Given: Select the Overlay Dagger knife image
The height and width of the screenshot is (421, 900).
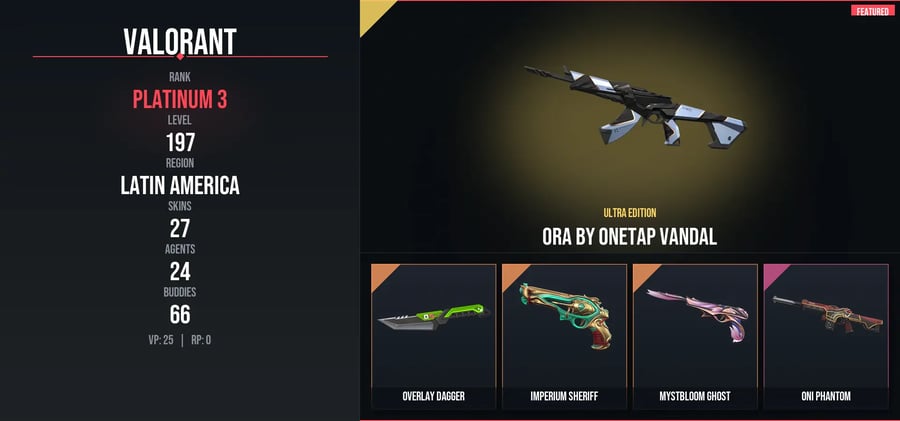Looking at the screenshot, I should pyautogui.click(x=434, y=318).
